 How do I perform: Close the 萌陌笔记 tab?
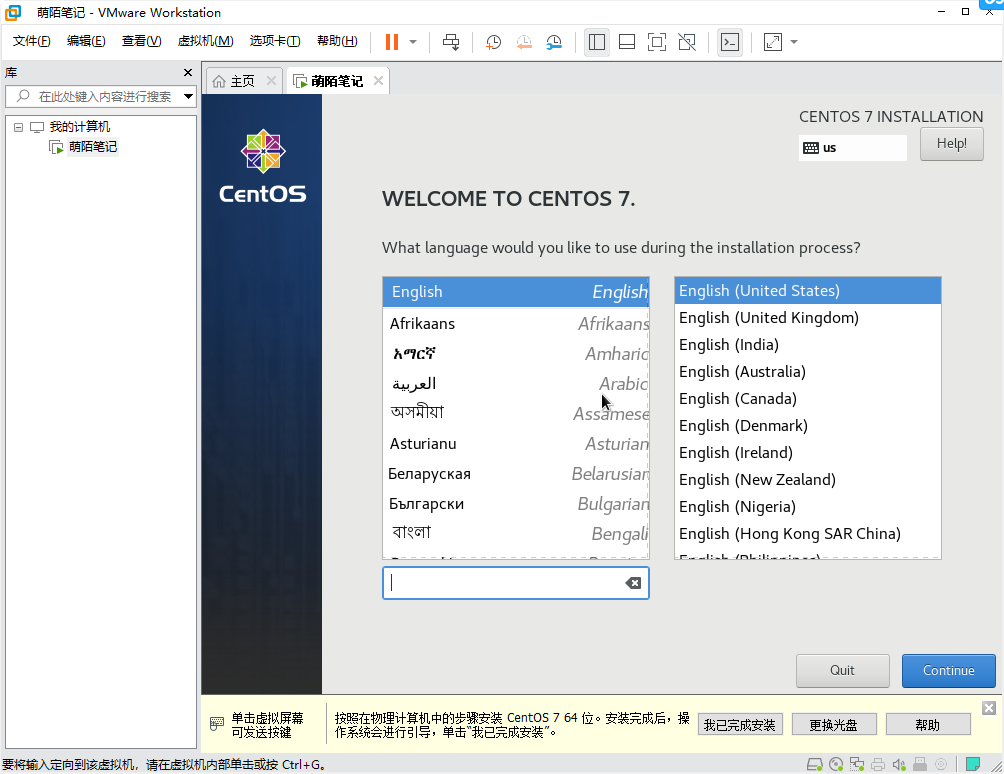click(x=378, y=81)
